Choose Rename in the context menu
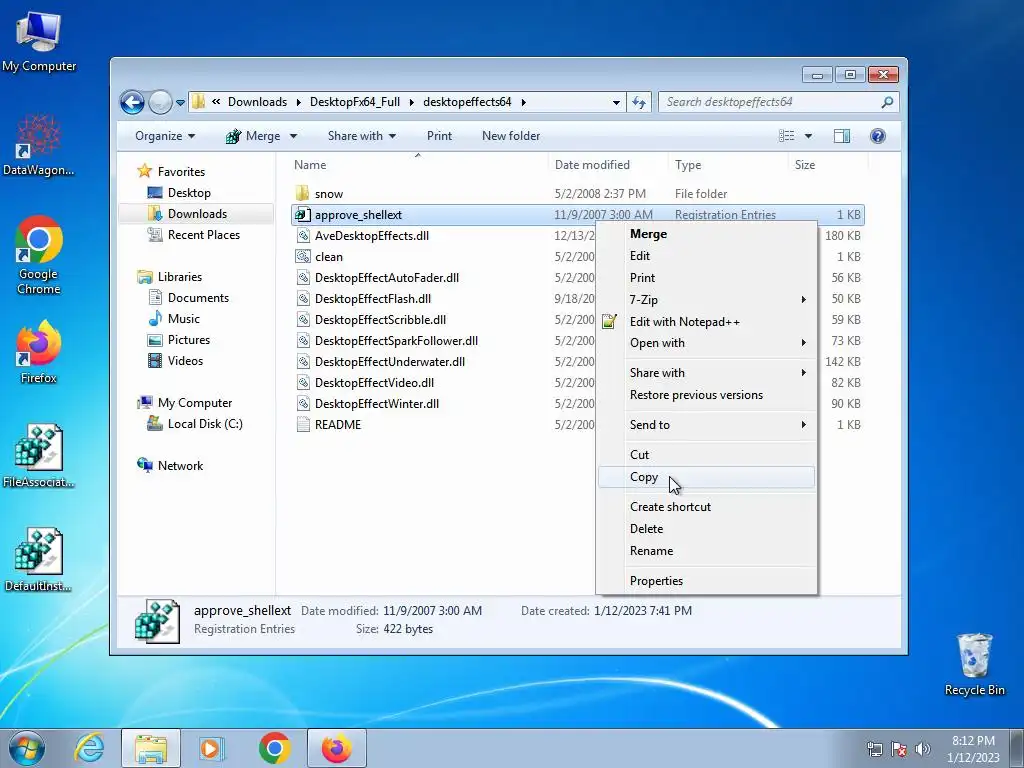Screen dimensions: 1024x768 click(707, 551)
